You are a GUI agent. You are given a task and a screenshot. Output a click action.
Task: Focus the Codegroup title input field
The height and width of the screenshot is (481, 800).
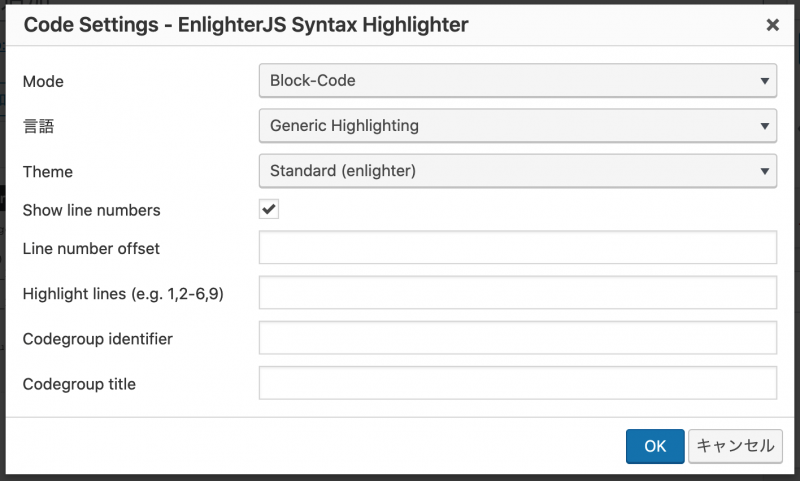click(x=518, y=383)
